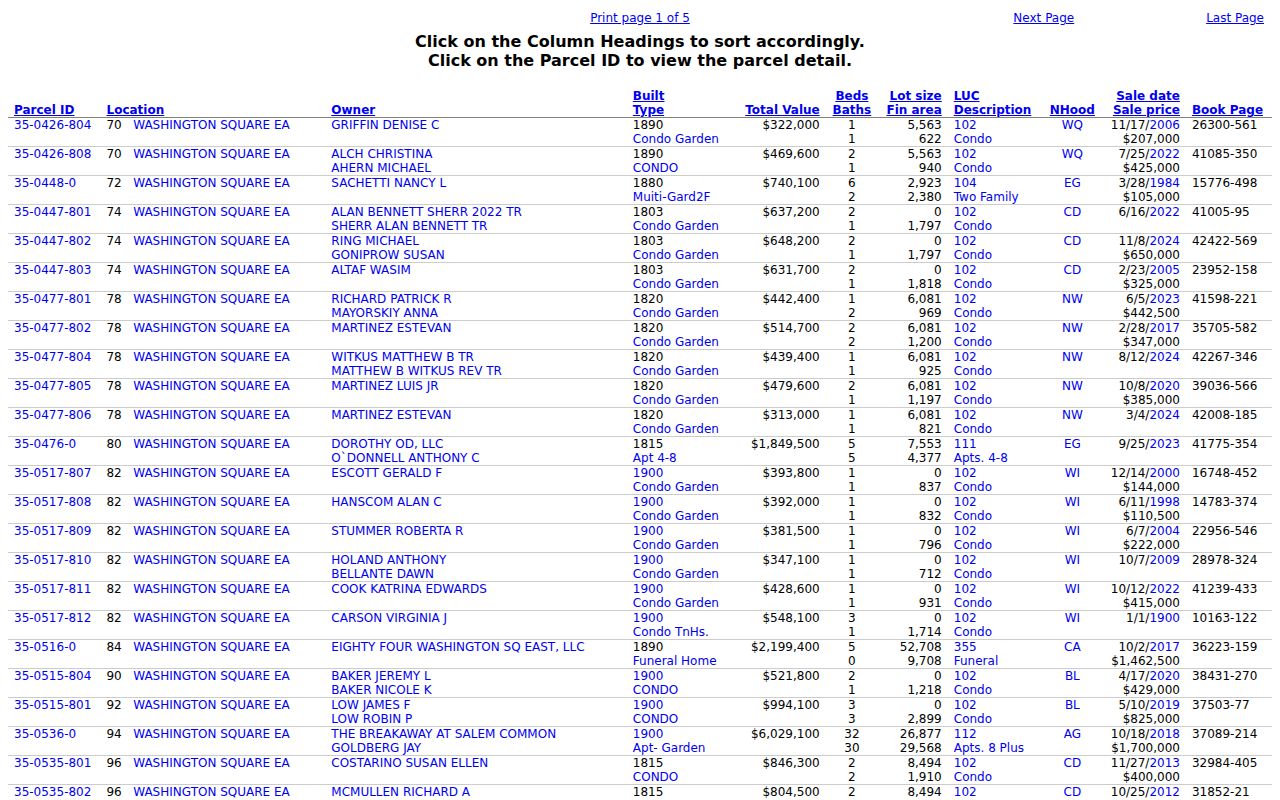The image size is (1280, 800).
Task: Click LUC code 111
Action: click(965, 444)
